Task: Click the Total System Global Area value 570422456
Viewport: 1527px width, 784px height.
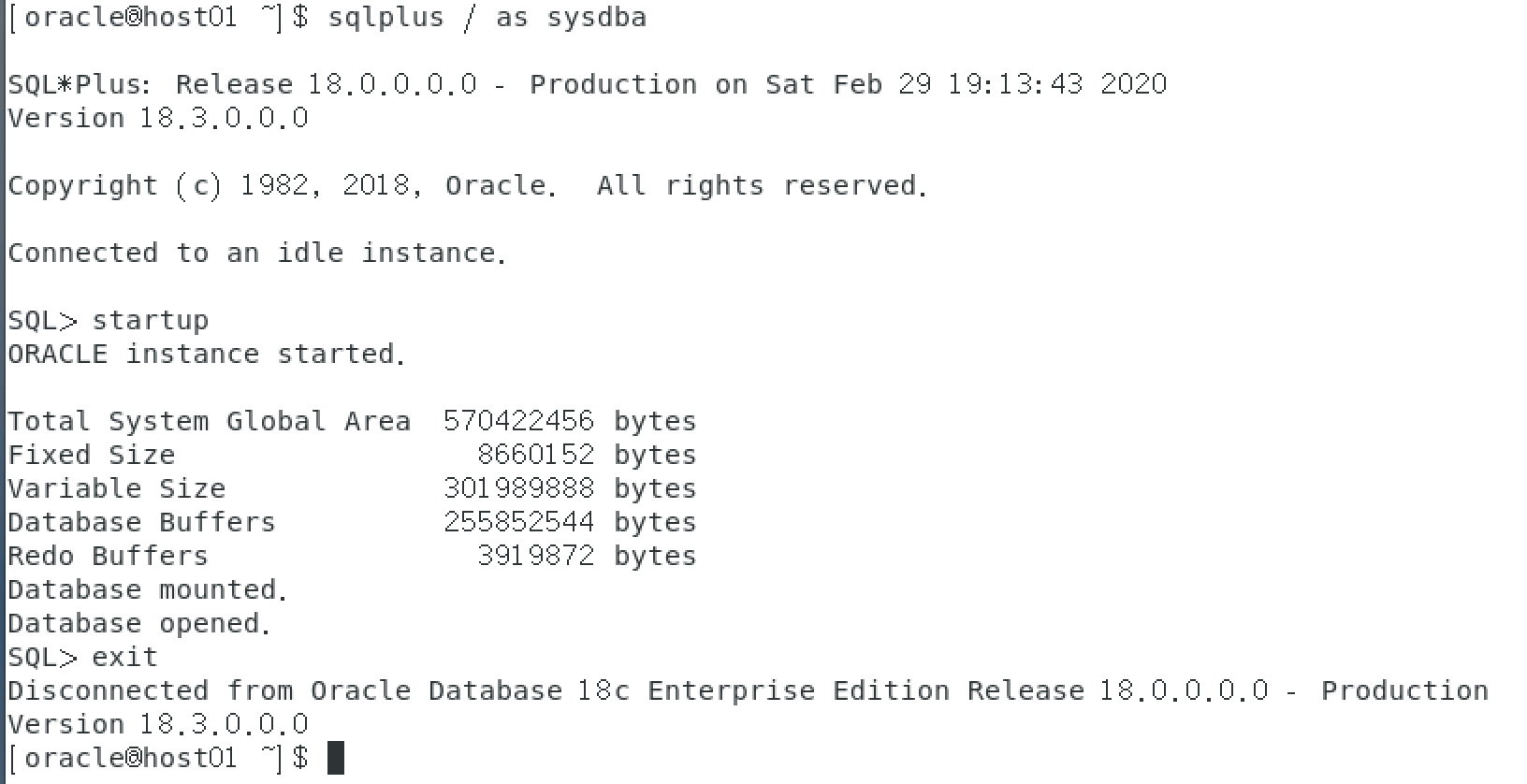Action: point(518,422)
